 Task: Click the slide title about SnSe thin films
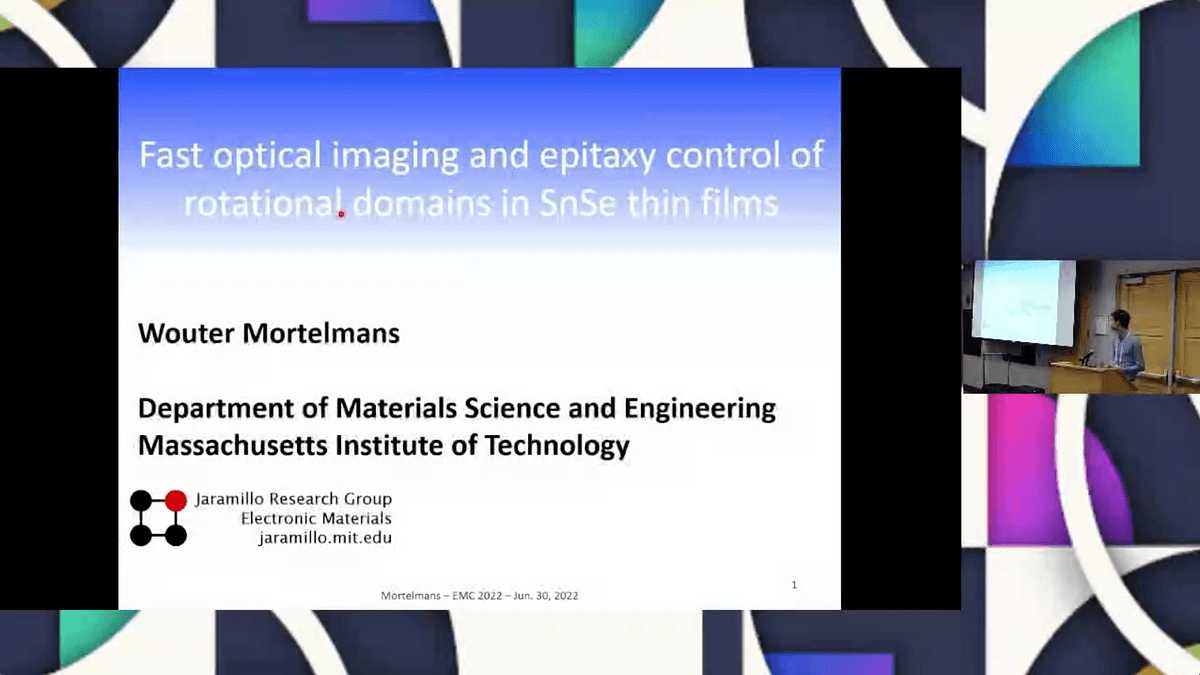[480, 180]
